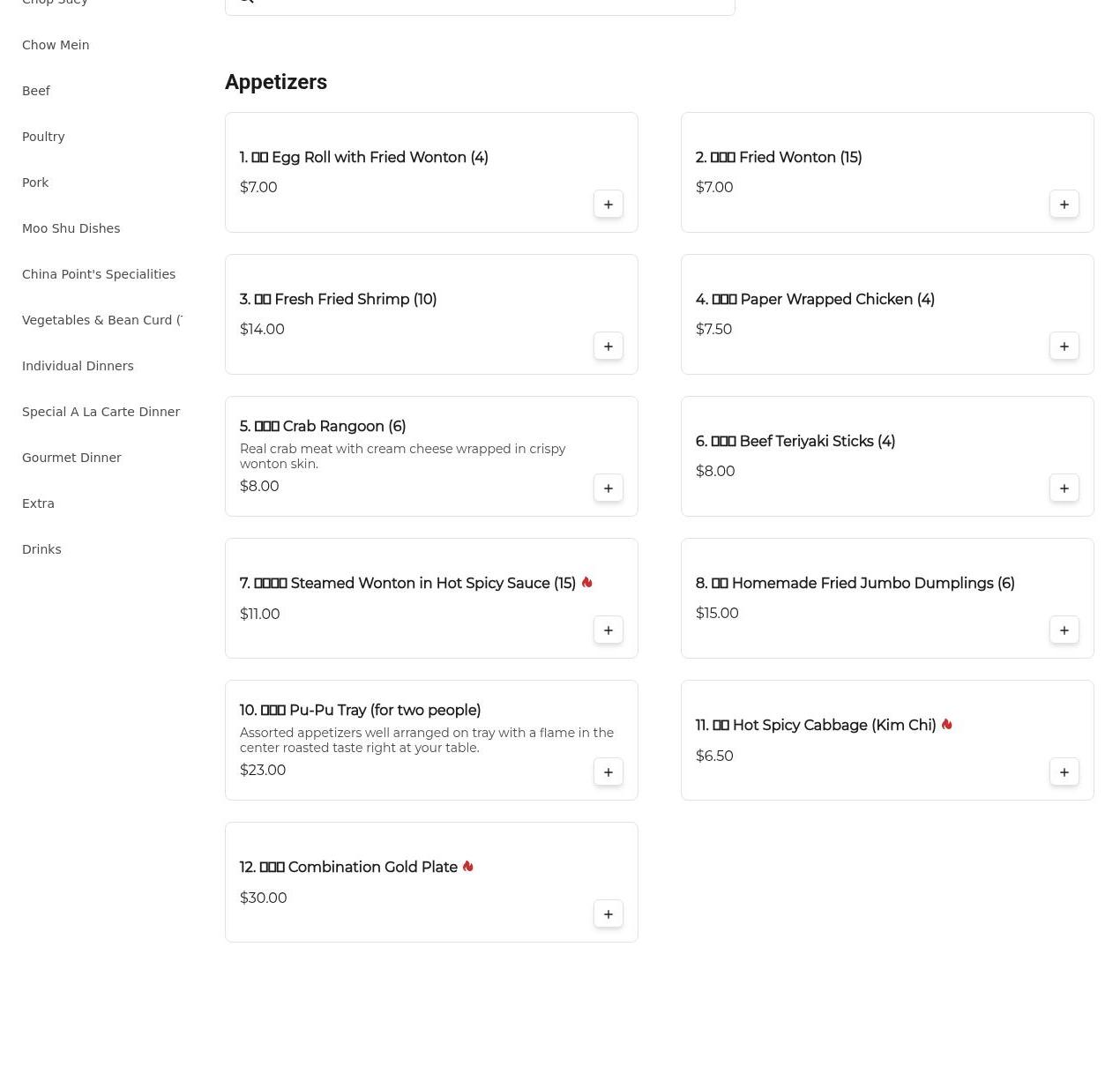Add Beef Teriyaki Sticks to order

1064,488
